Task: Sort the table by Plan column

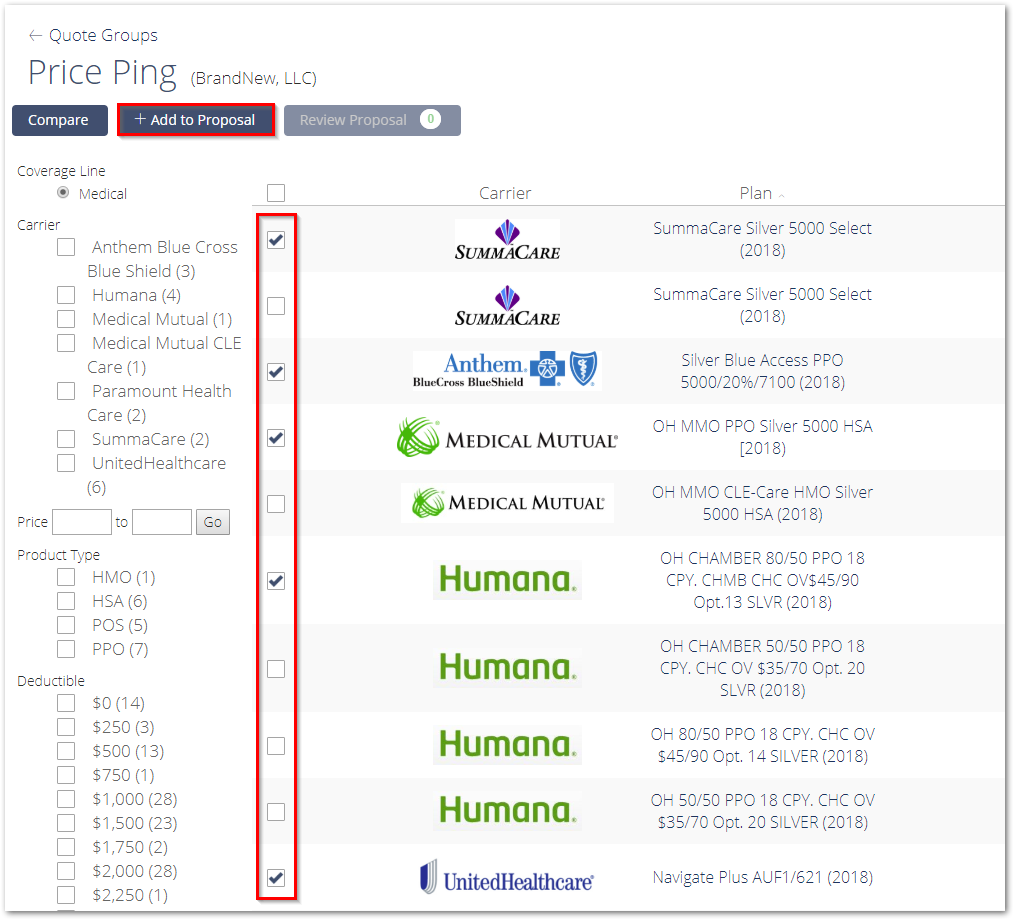Action: (761, 193)
